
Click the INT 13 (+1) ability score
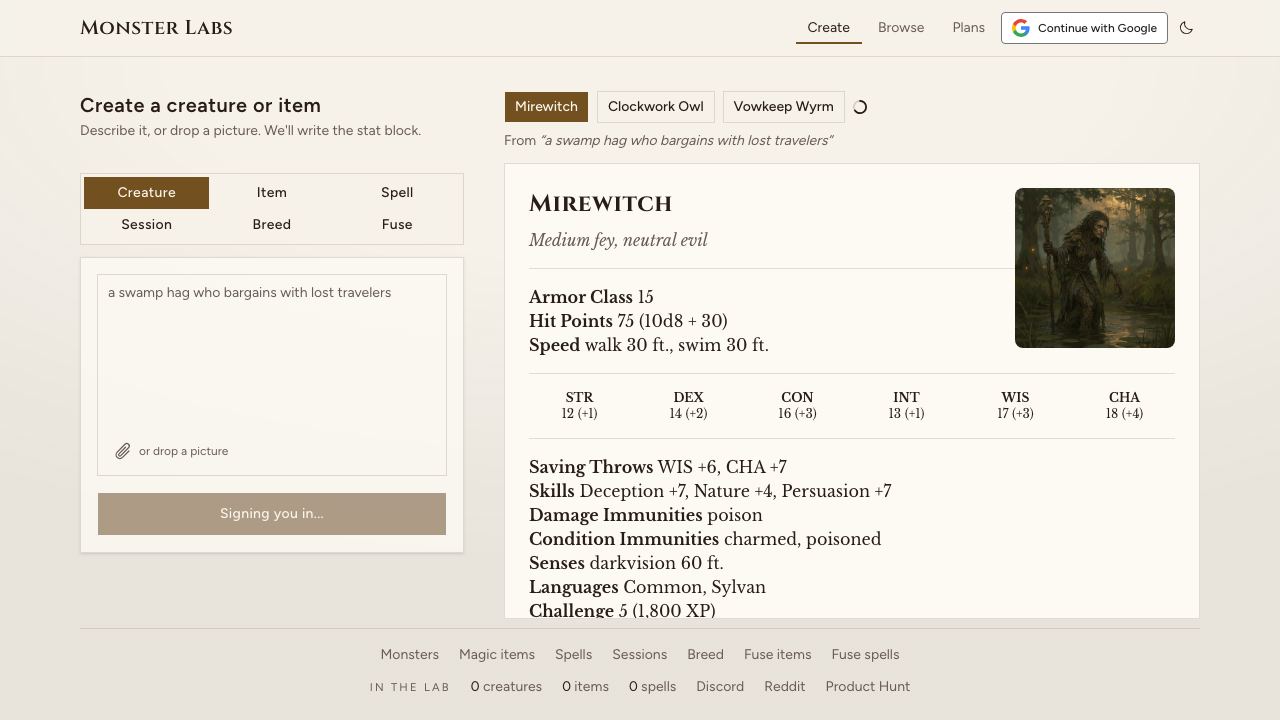[x=906, y=405]
